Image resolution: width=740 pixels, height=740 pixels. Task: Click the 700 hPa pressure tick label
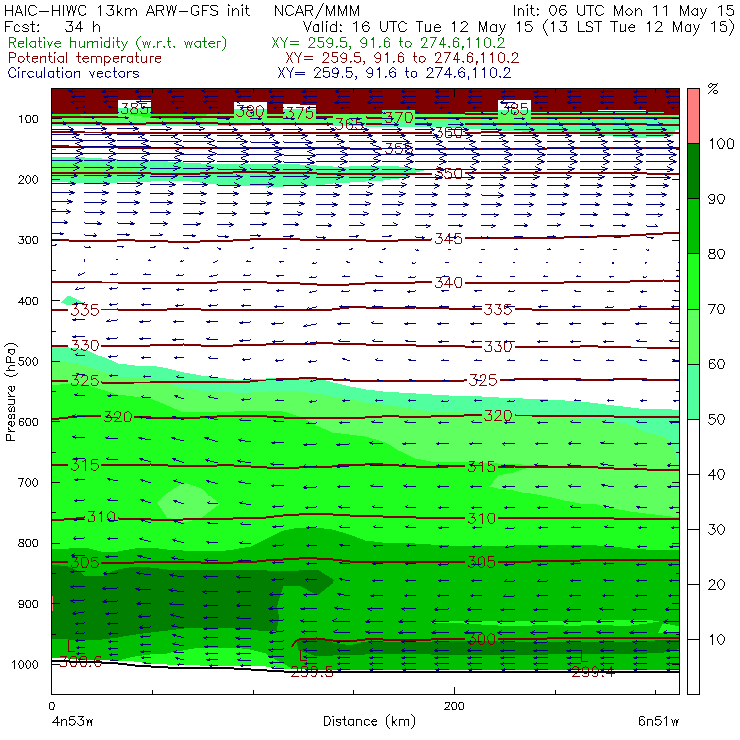coord(28,482)
